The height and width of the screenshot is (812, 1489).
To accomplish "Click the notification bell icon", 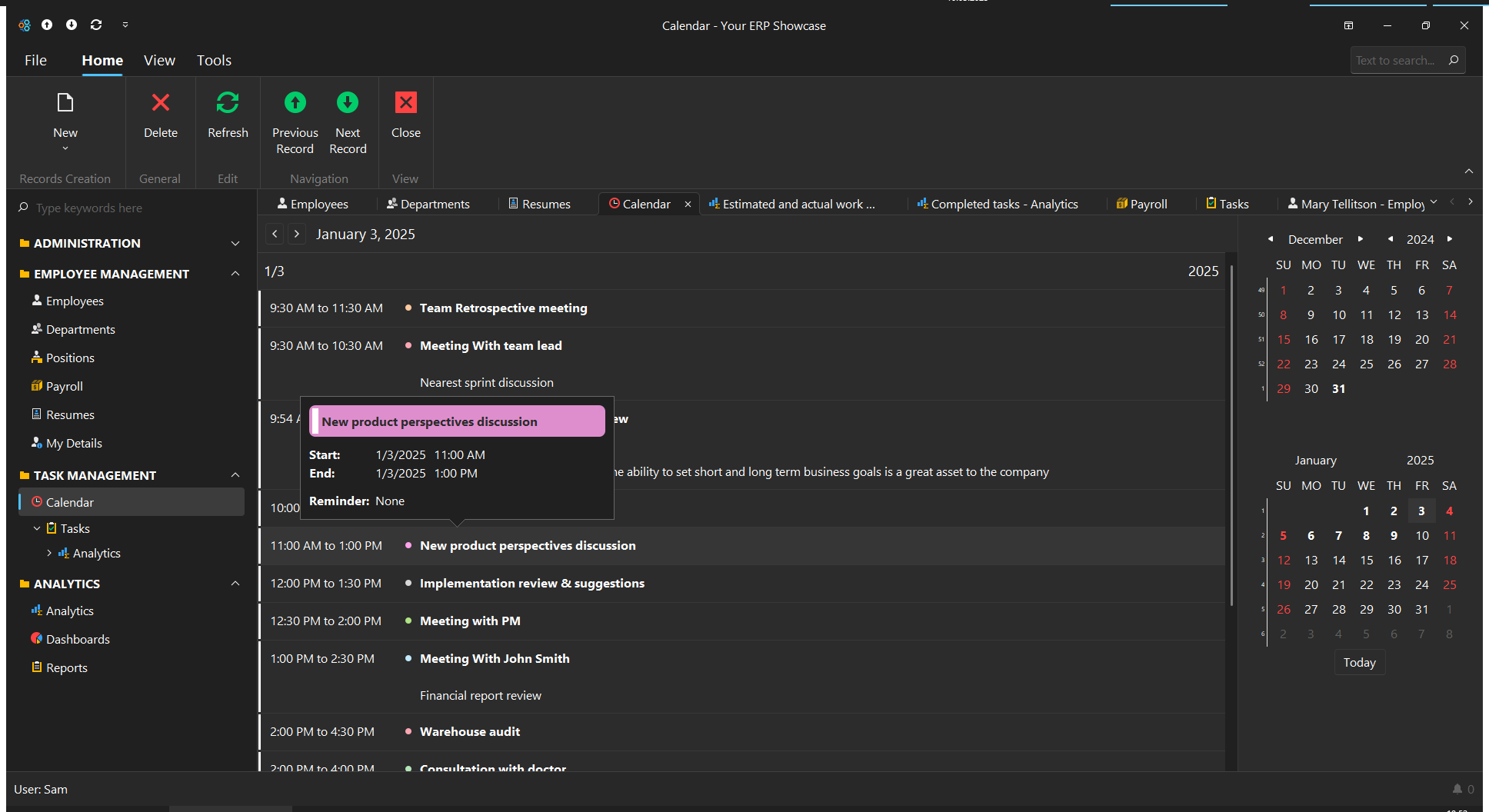I will click(x=1457, y=789).
